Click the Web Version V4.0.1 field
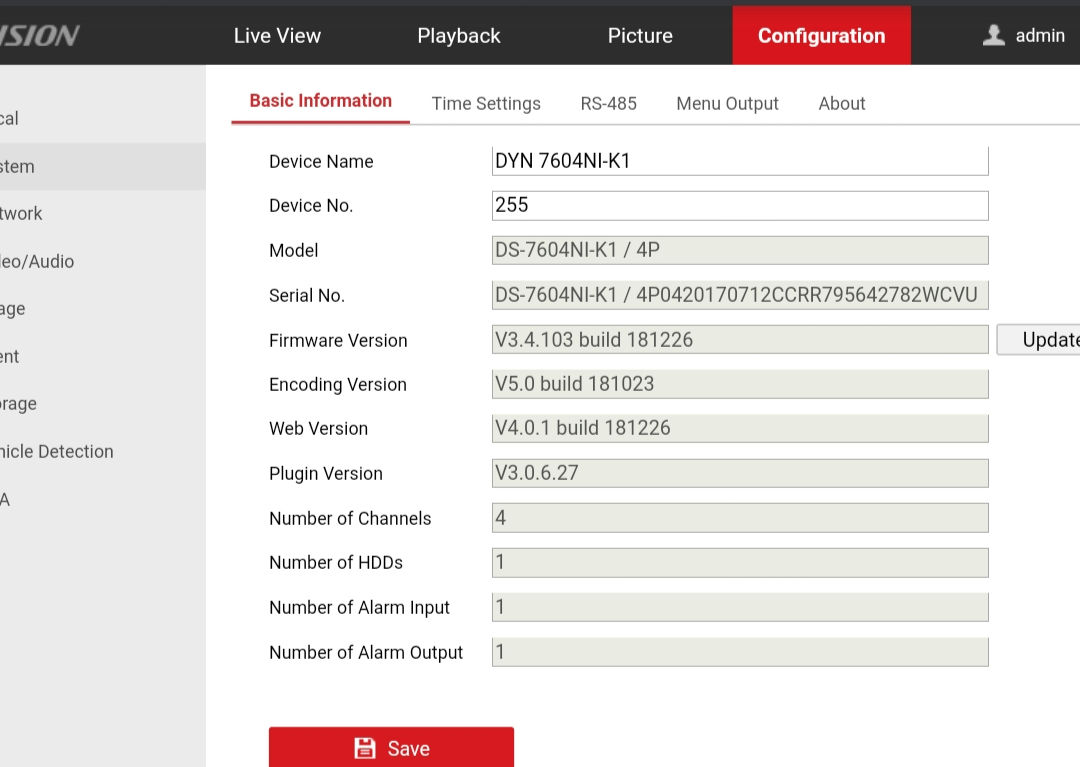 tap(740, 428)
